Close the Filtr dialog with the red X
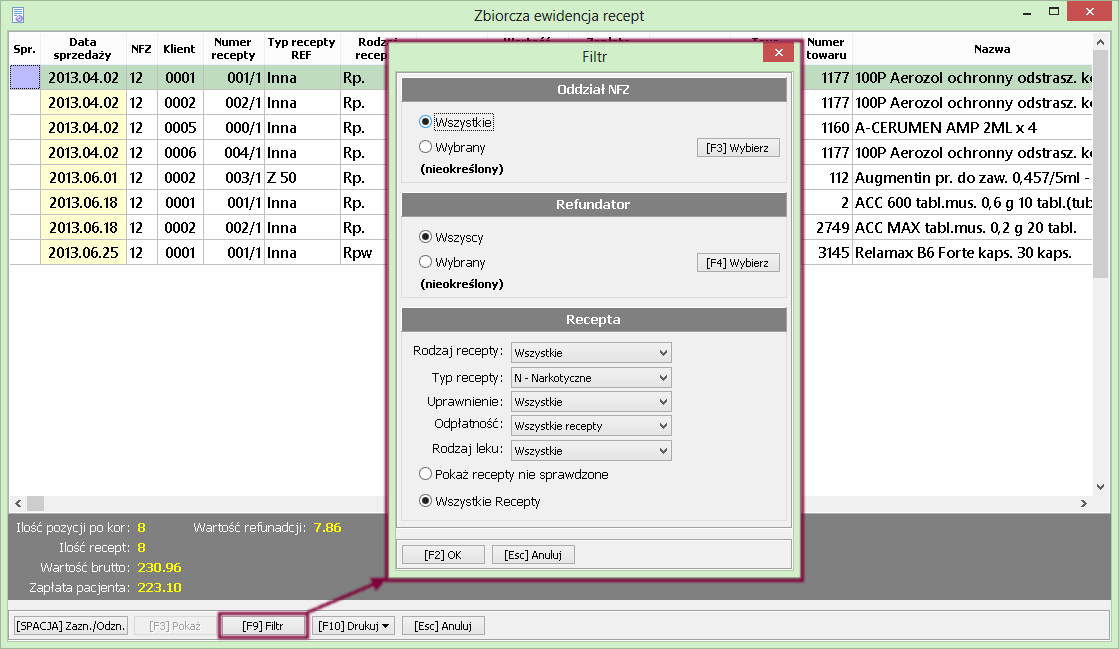Screen dimensions: 1119x649 pos(779,52)
